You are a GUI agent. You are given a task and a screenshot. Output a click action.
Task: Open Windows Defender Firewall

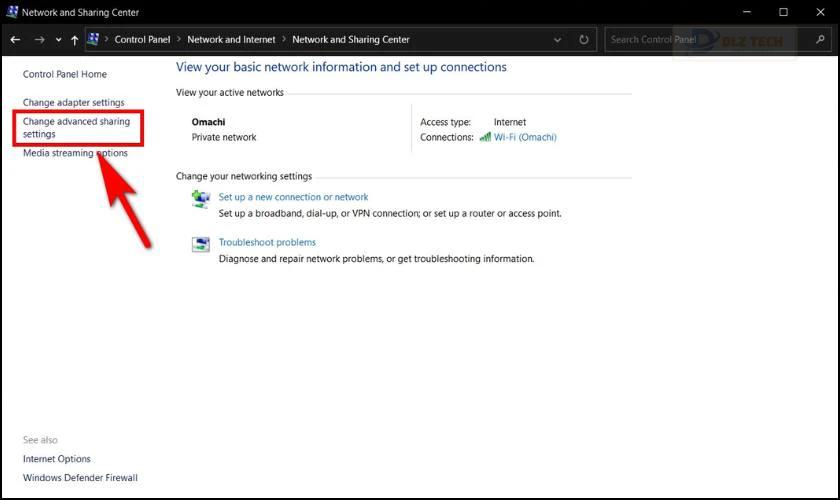click(x=80, y=477)
